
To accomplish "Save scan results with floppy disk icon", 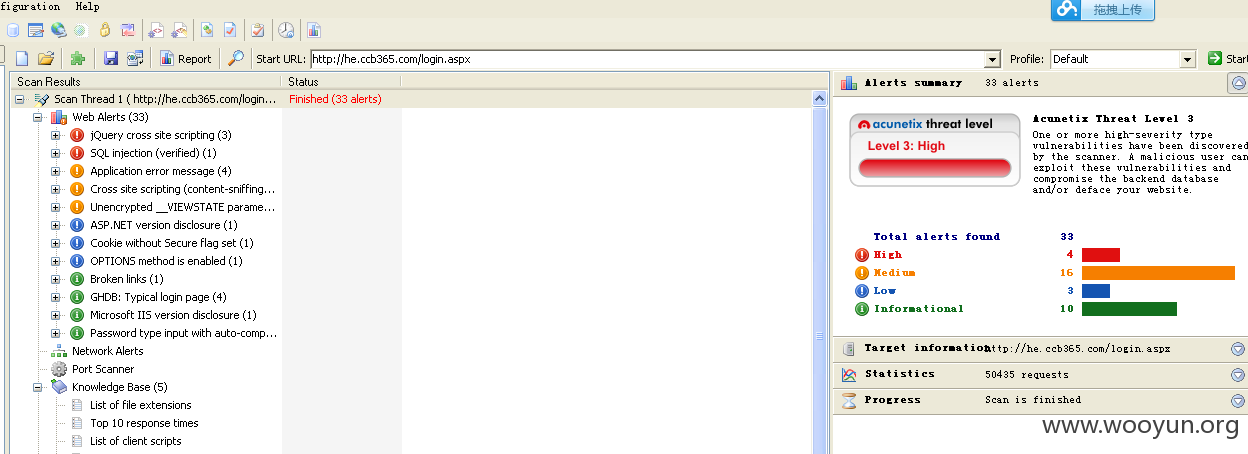I will point(111,59).
